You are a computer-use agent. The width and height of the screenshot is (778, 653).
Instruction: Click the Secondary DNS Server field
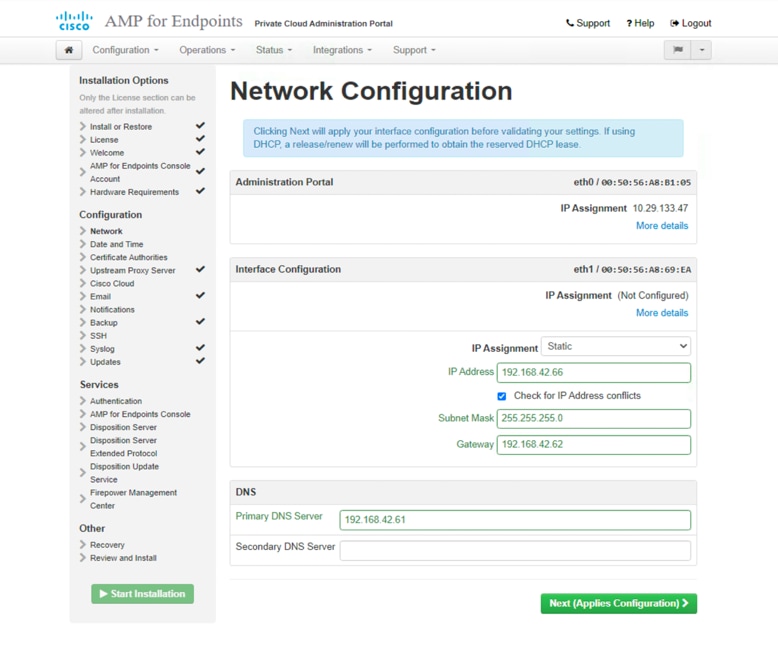pos(515,551)
